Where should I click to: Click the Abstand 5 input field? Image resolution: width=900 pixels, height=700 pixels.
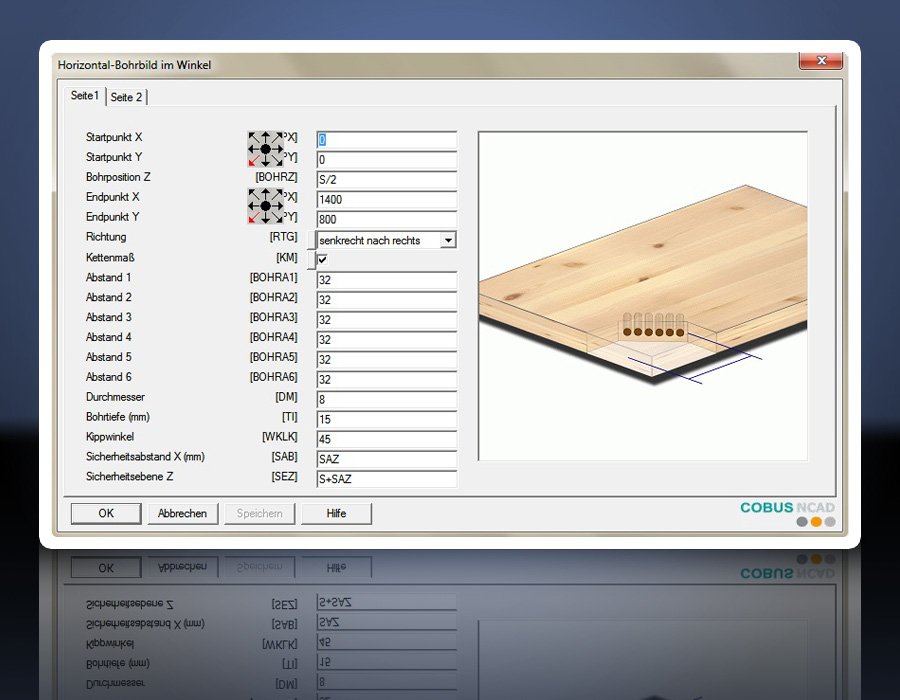tap(386, 359)
